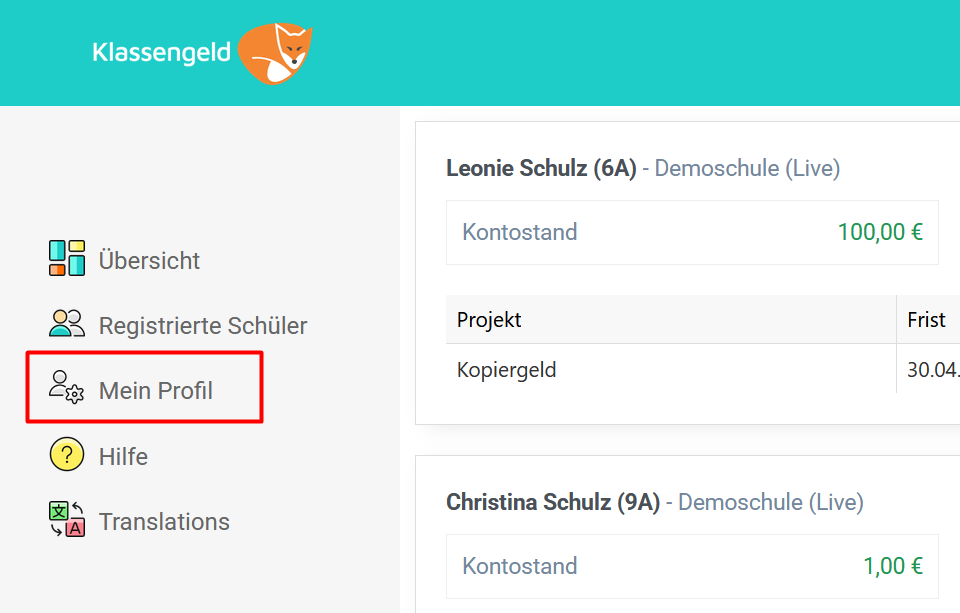
Task: Click the Klassengeld fox logo
Action: point(275,53)
